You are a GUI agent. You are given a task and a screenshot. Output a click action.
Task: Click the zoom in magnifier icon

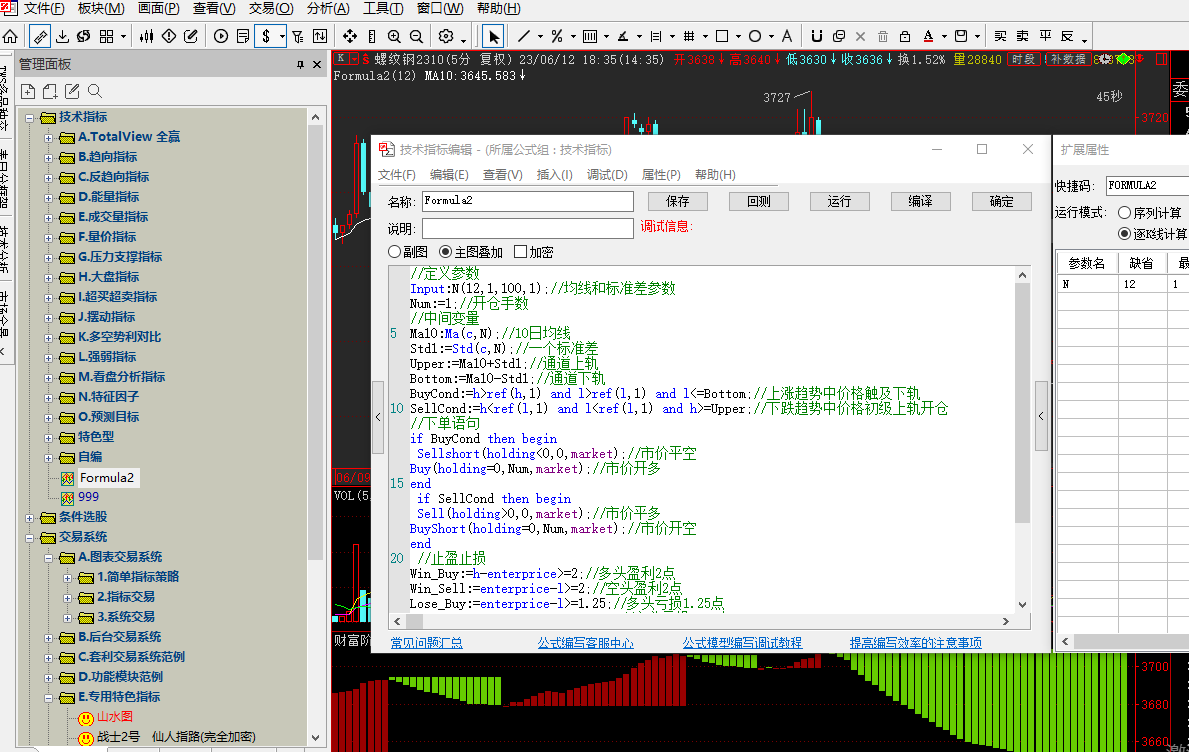(x=394, y=36)
